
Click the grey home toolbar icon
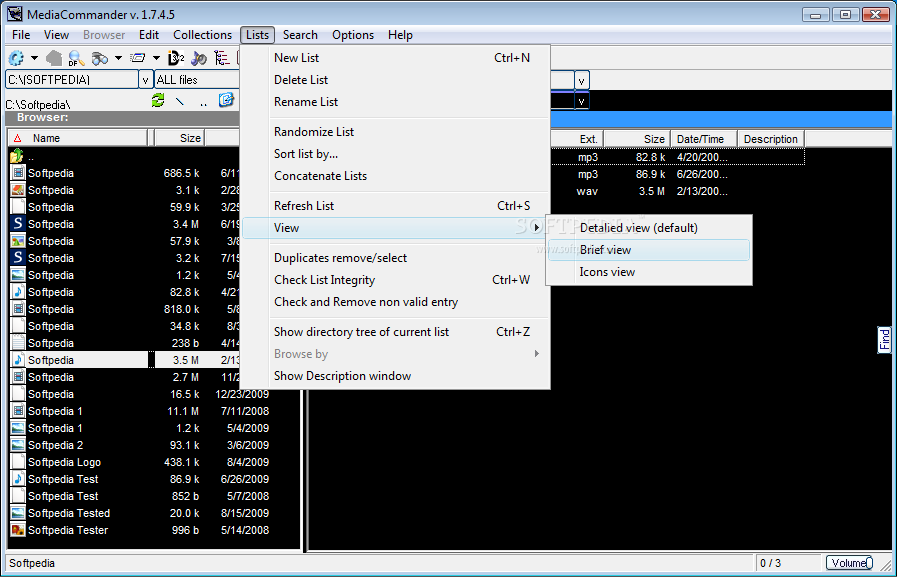pyautogui.click(x=54, y=58)
